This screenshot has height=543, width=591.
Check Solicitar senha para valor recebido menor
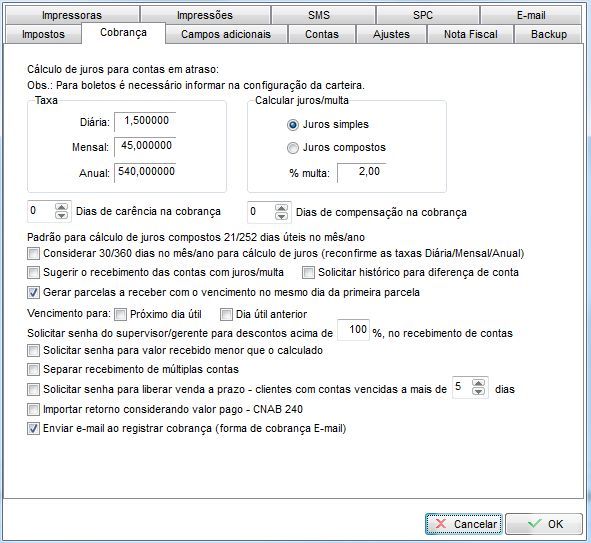(x=33, y=350)
